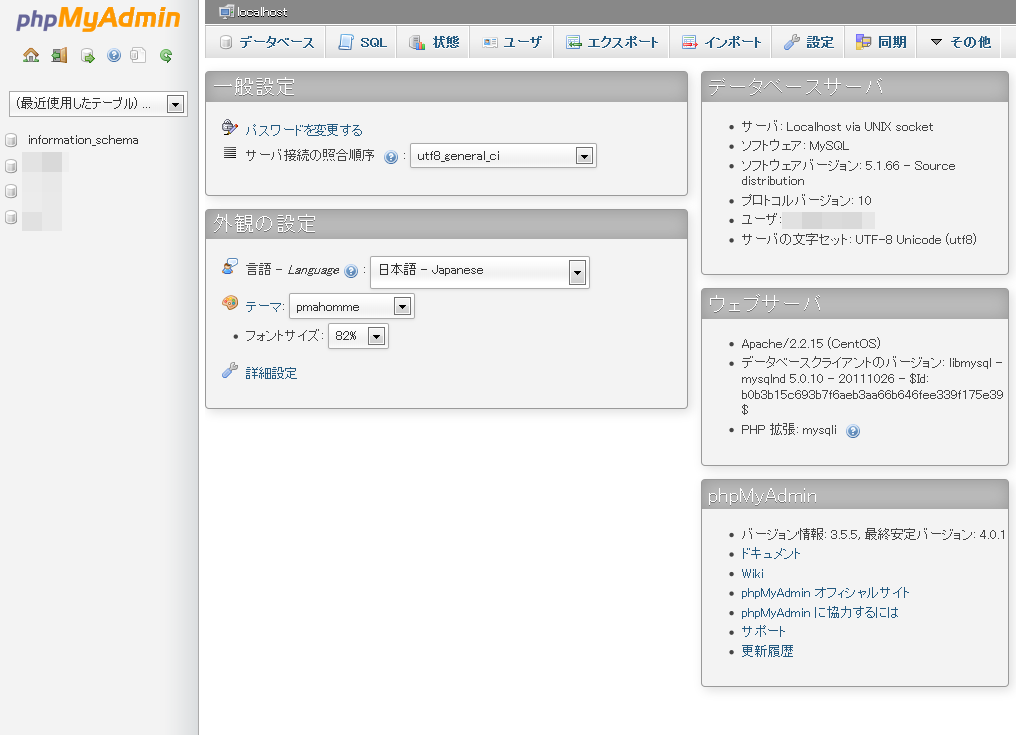Open the サポート link
Image resolution: width=1016 pixels, height=735 pixels.
(x=763, y=632)
